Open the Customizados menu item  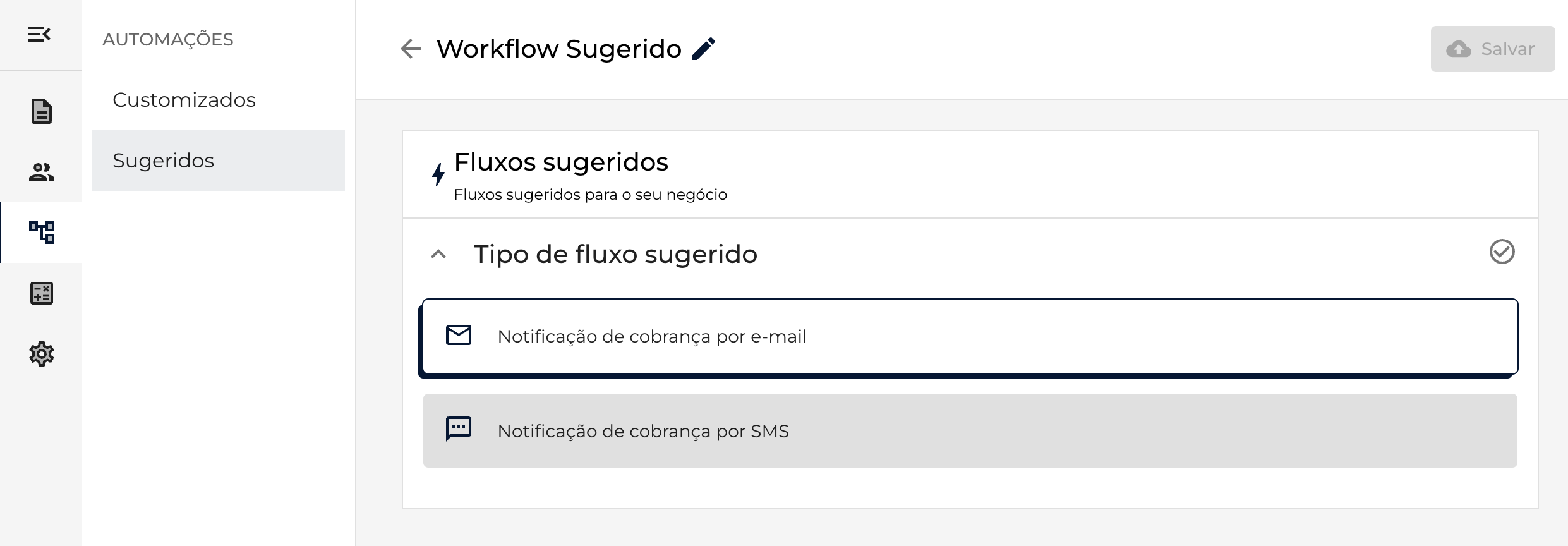tap(184, 100)
